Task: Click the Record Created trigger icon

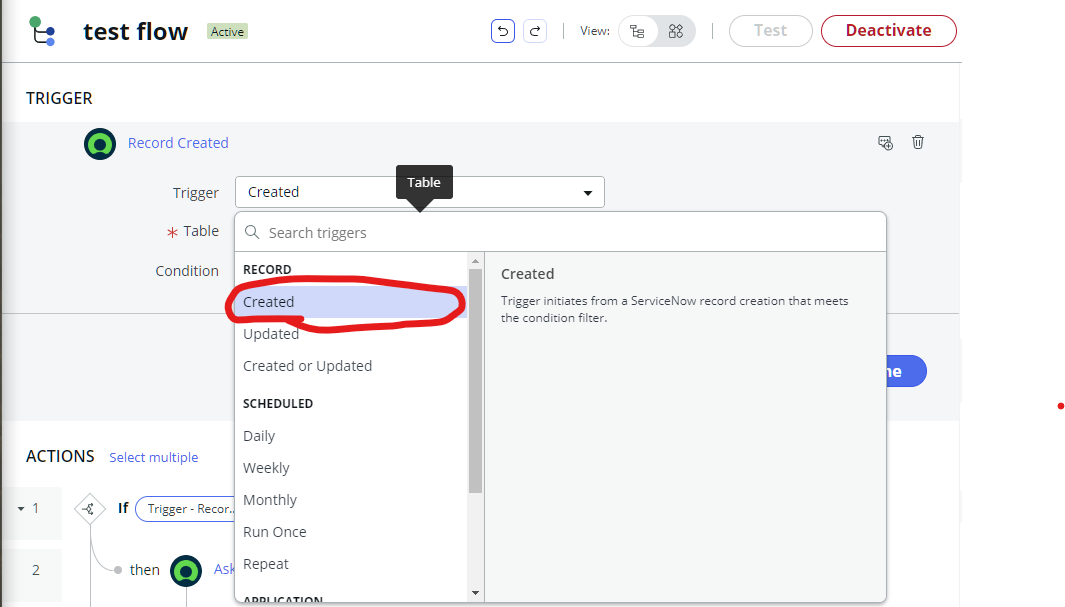Action: click(100, 144)
